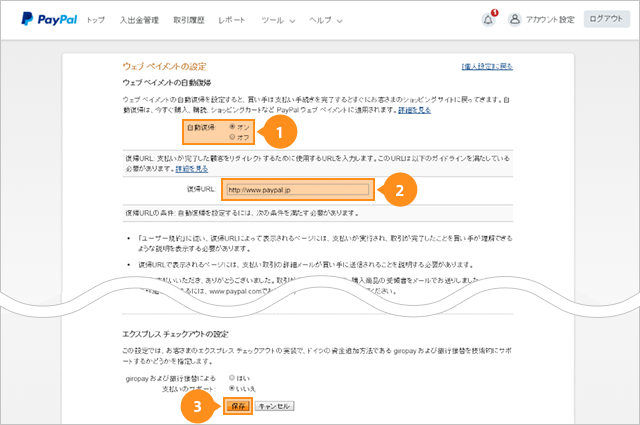
Task: Go to 入出金管理 in navigation
Action: pyautogui.click(x=138, y=20)
